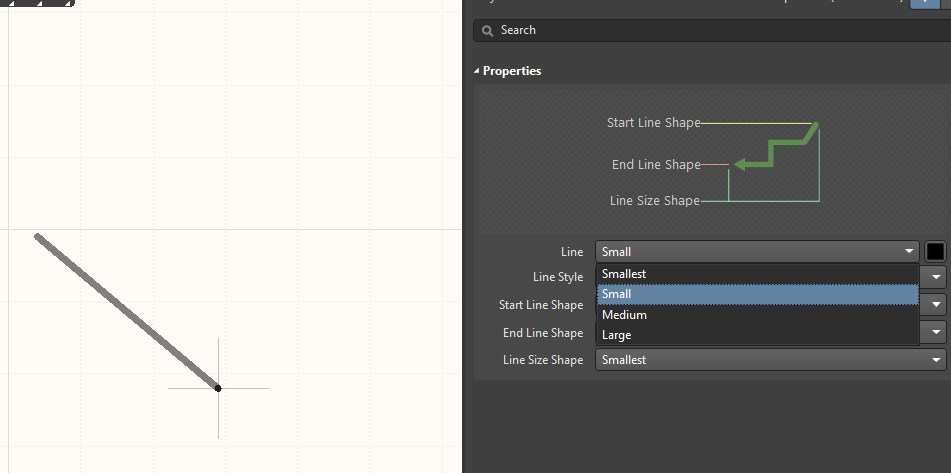Click the Line Size Shape diagram label

(654, 201)
